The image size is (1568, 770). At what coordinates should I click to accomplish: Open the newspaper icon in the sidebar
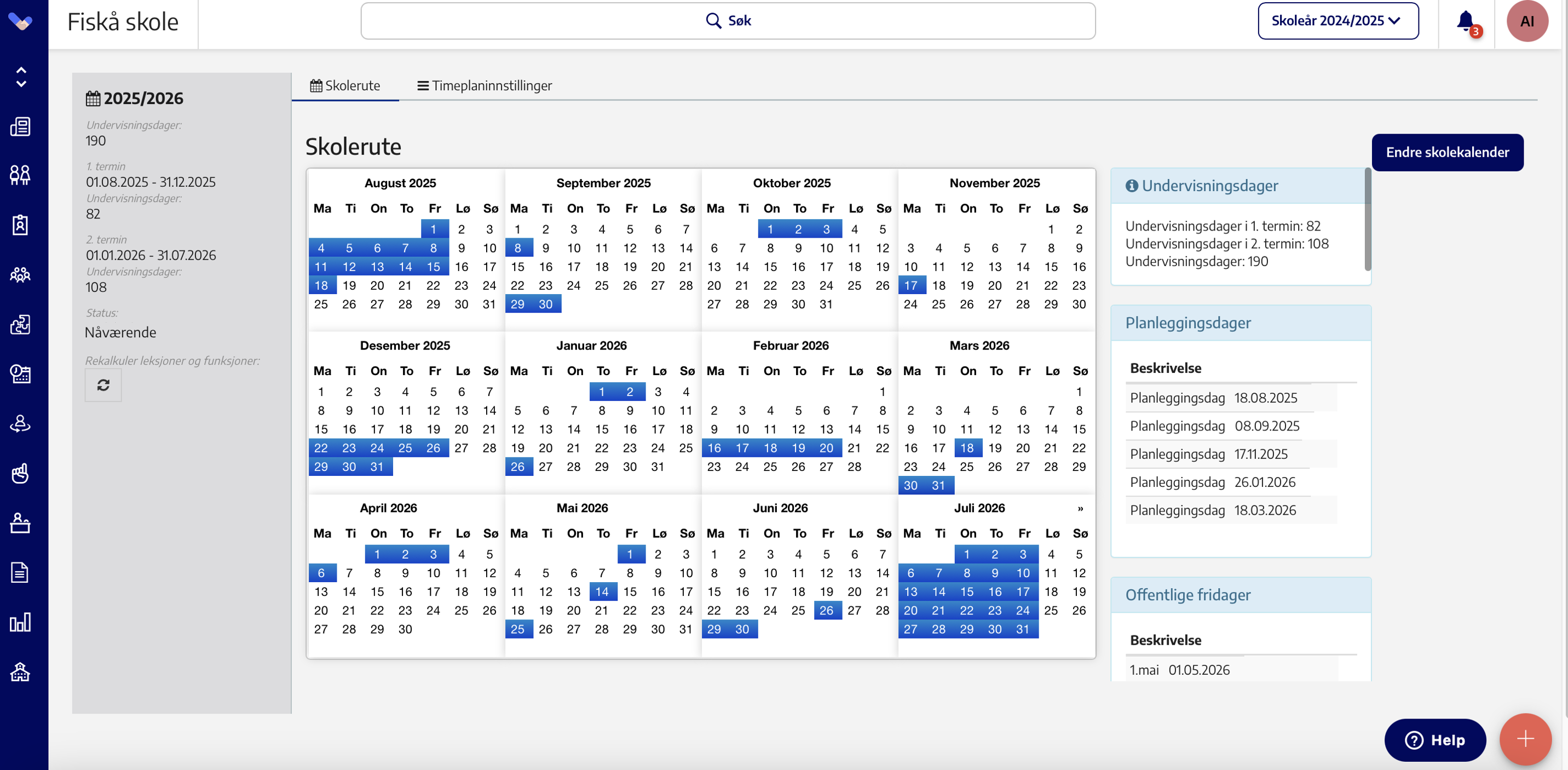[x=21, y=127]
